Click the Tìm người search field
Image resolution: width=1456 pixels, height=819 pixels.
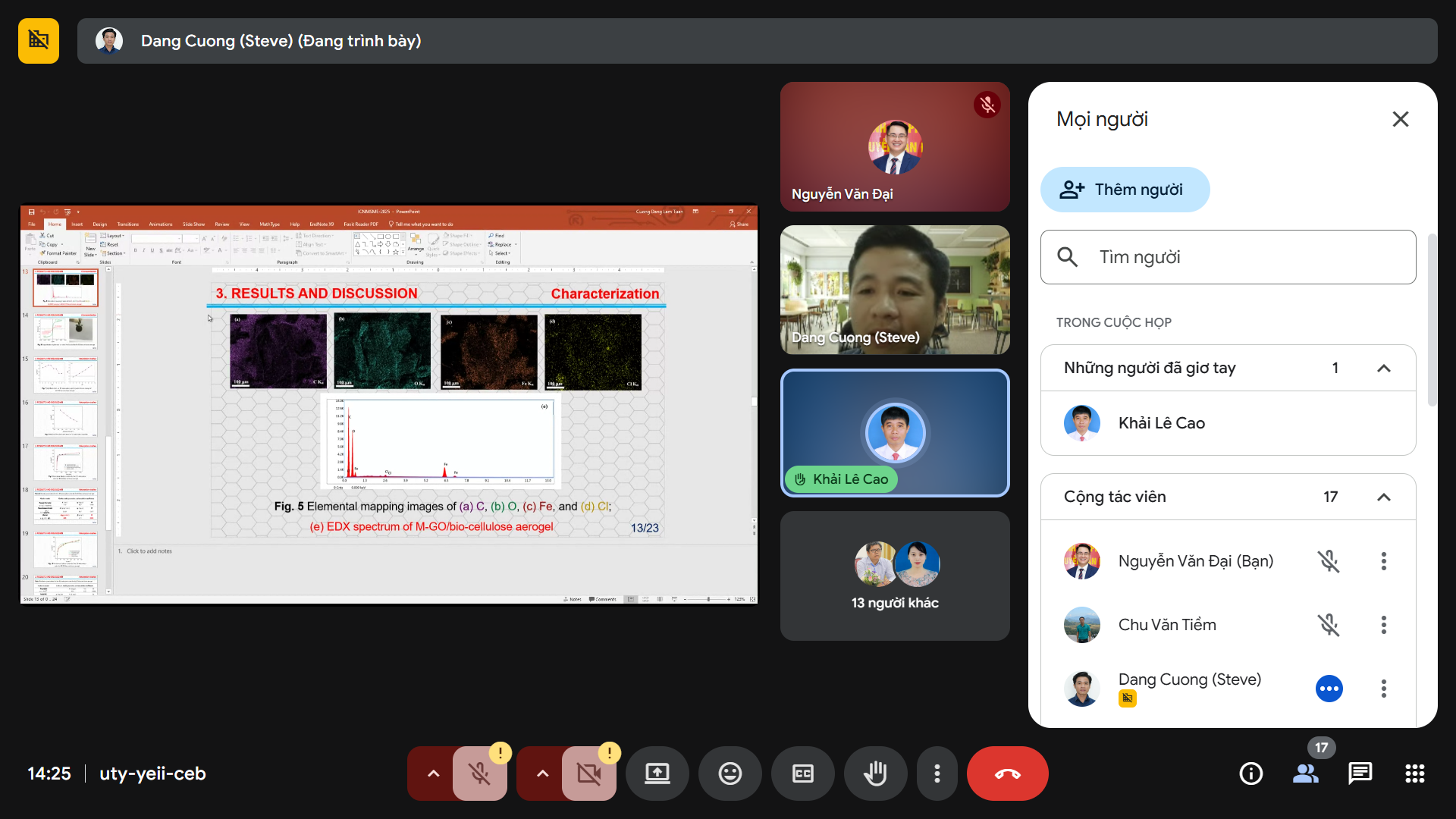pos(1228,257)
